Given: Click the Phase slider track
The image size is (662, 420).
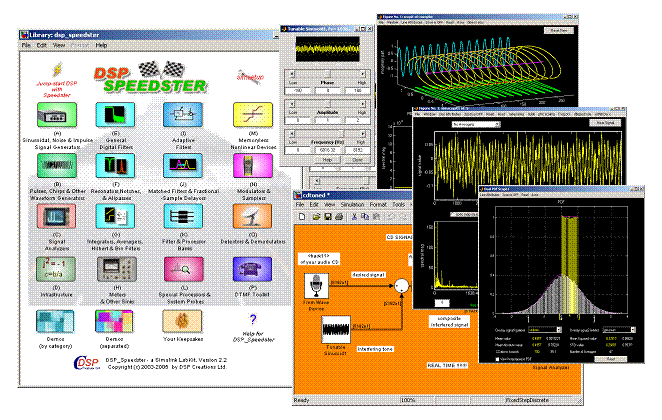Looking at the screenshot, I should [x=327, y=73].
